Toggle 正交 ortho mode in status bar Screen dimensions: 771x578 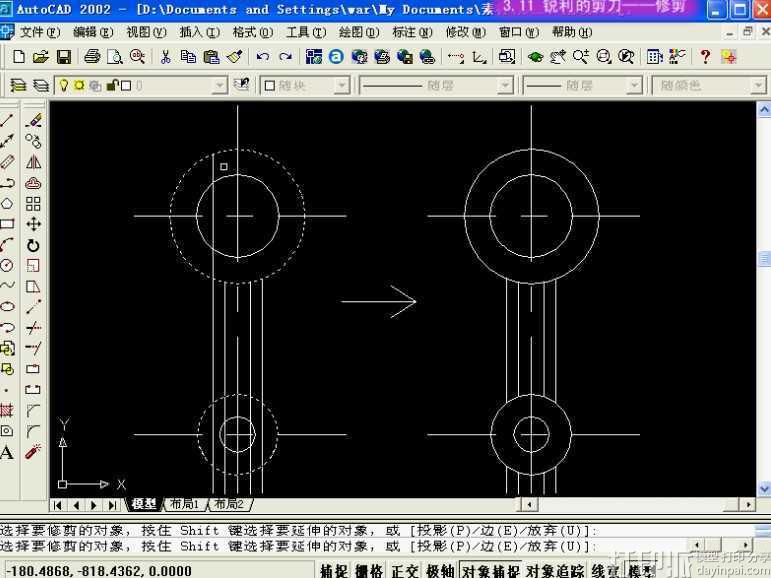[x=405, y=571]
